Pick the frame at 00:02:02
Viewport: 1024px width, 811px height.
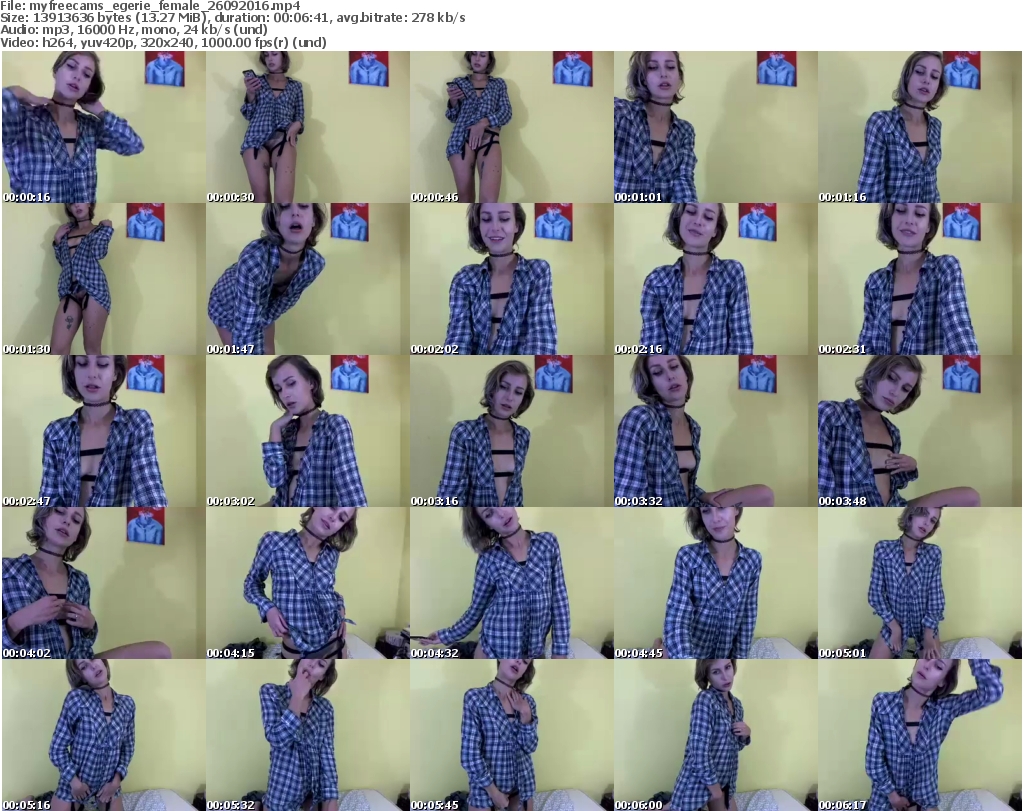pyautogui.click(x=511, y=279)
